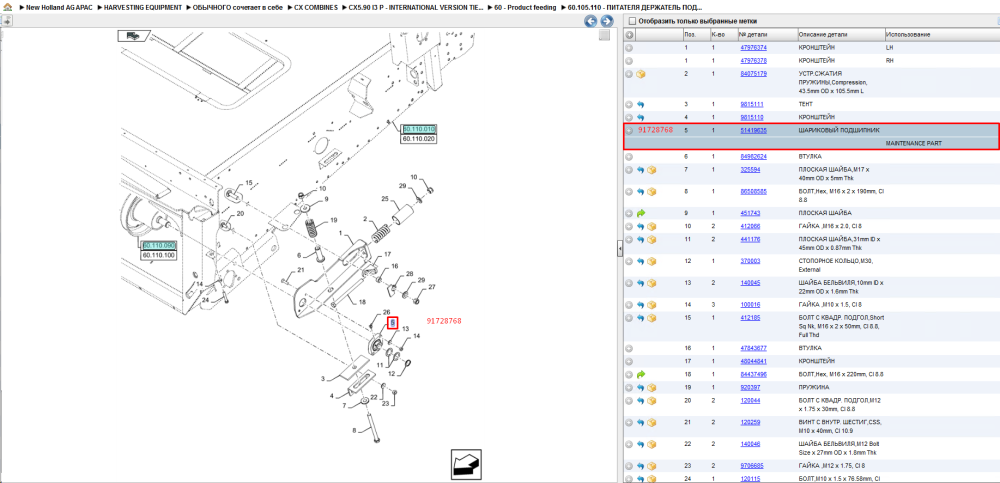Screen dimensions: 1000x483
Task: Open part number 51419635 link
Action: 753,130
